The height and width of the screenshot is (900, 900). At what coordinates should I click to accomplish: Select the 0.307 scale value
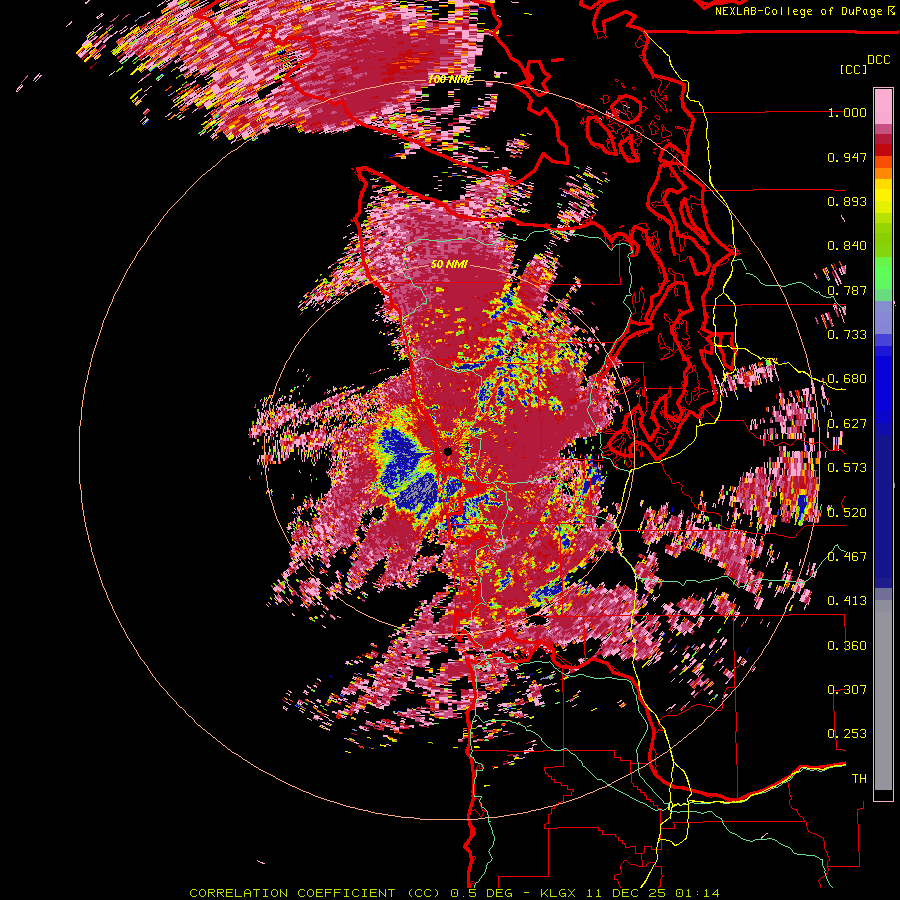(x=847, y=689)
